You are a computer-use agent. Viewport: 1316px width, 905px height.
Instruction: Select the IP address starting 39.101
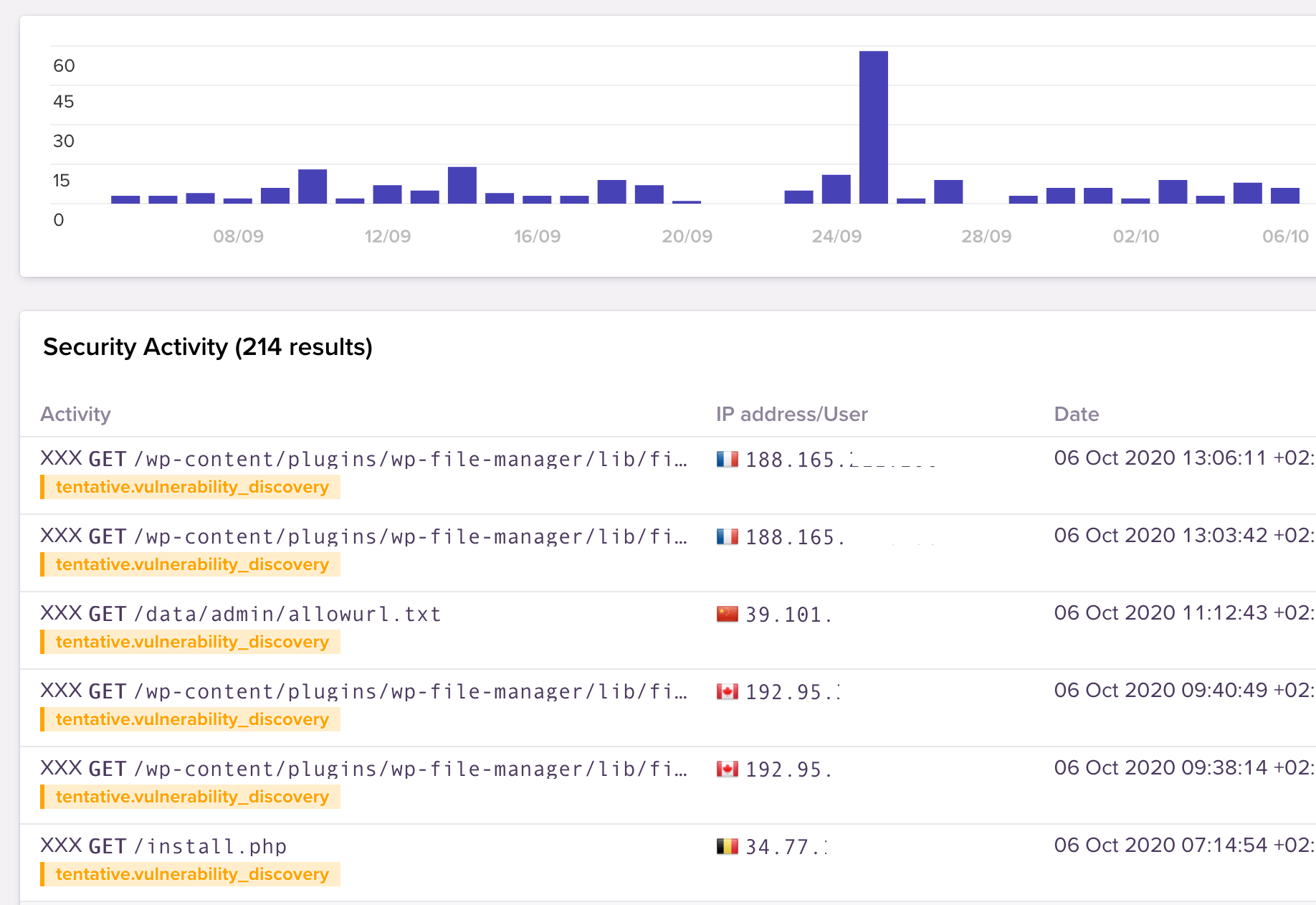click(788, 615)
